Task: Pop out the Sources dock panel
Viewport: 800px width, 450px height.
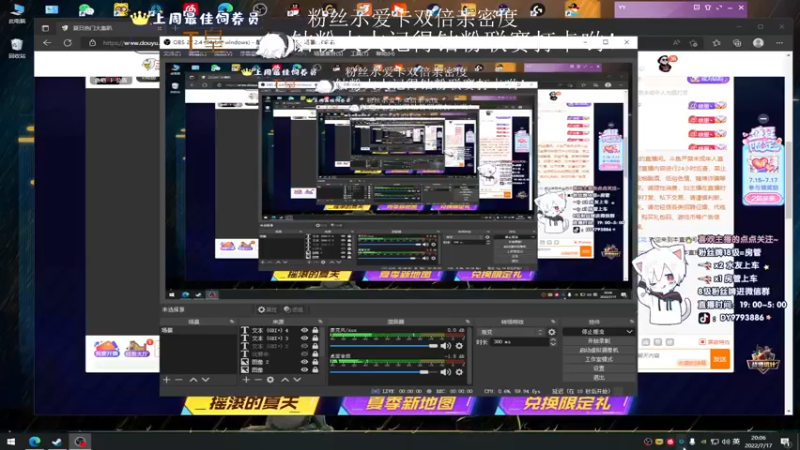Action: click(x=320, y=322)
